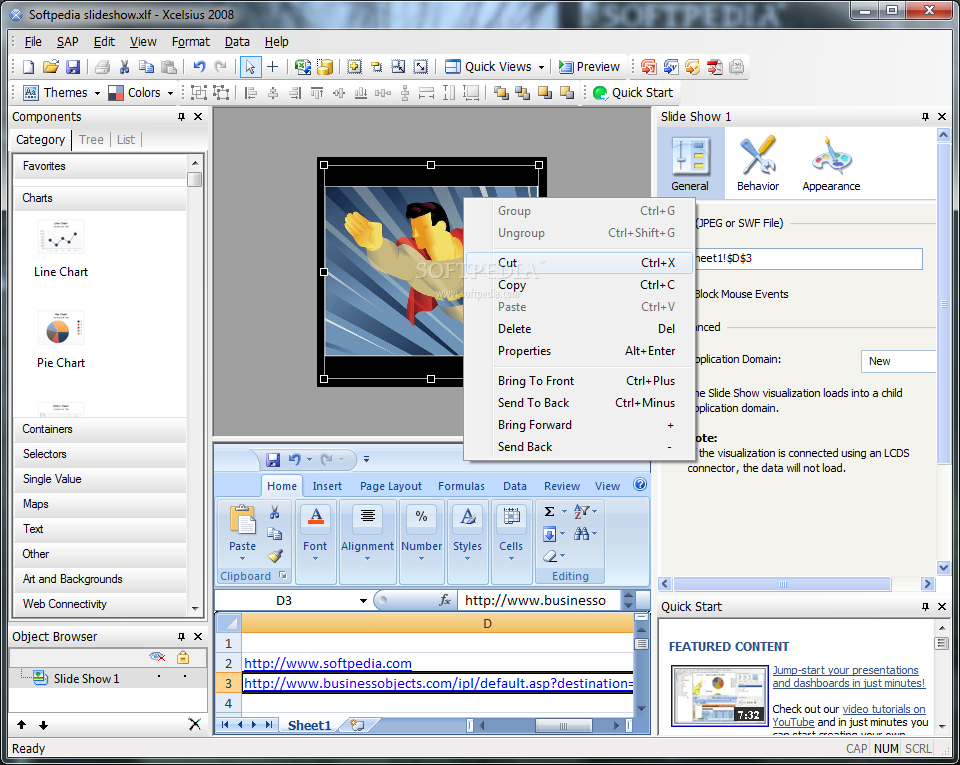Open the Appearance properties tab icon
Viewport: 960px width, 765px height.
point(831,164)
